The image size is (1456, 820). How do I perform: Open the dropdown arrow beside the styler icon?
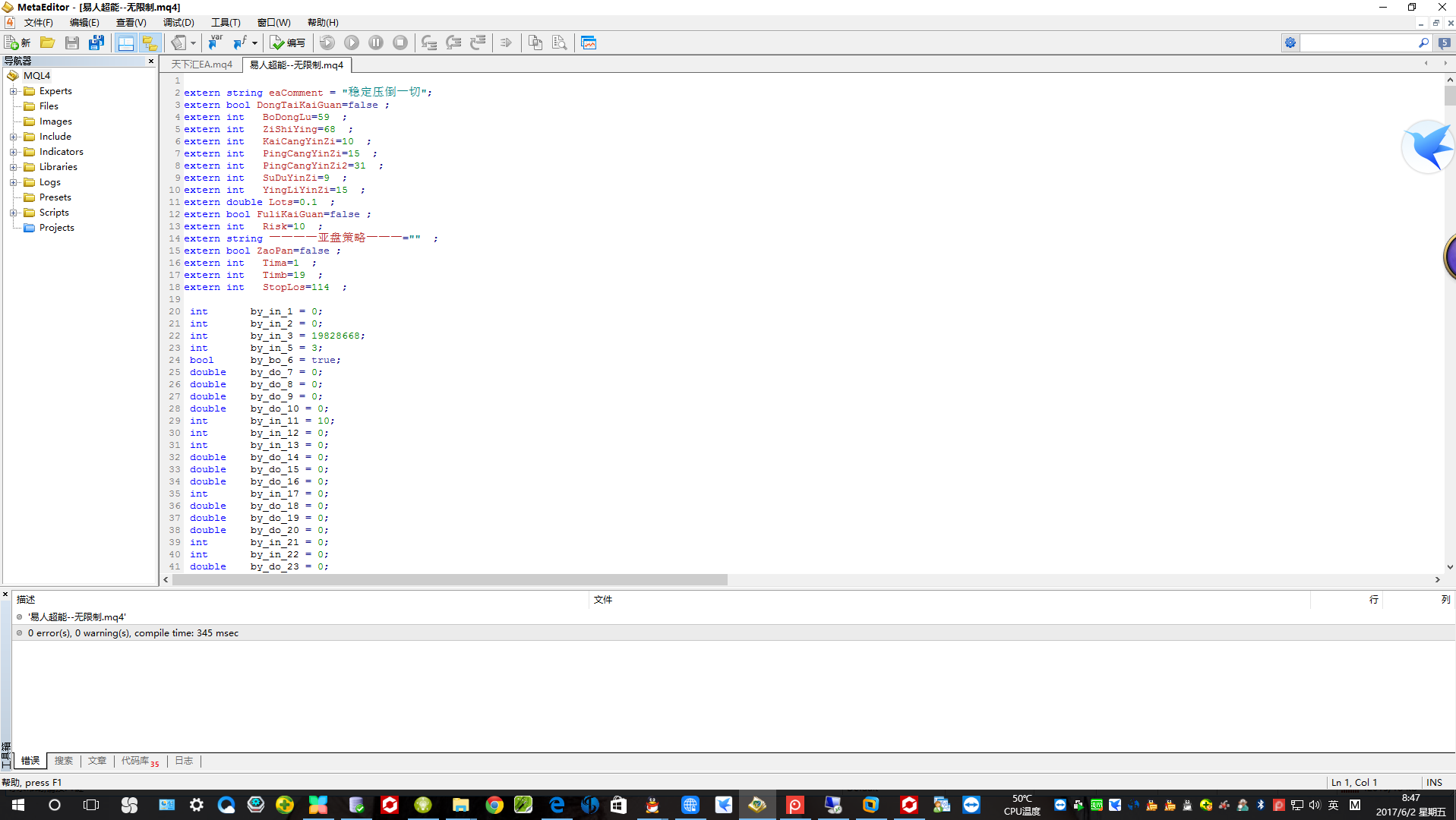coord(193,43)
